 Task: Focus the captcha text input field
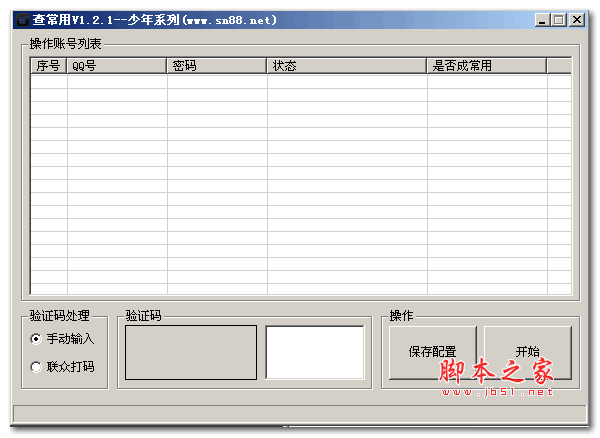point(315,352)
